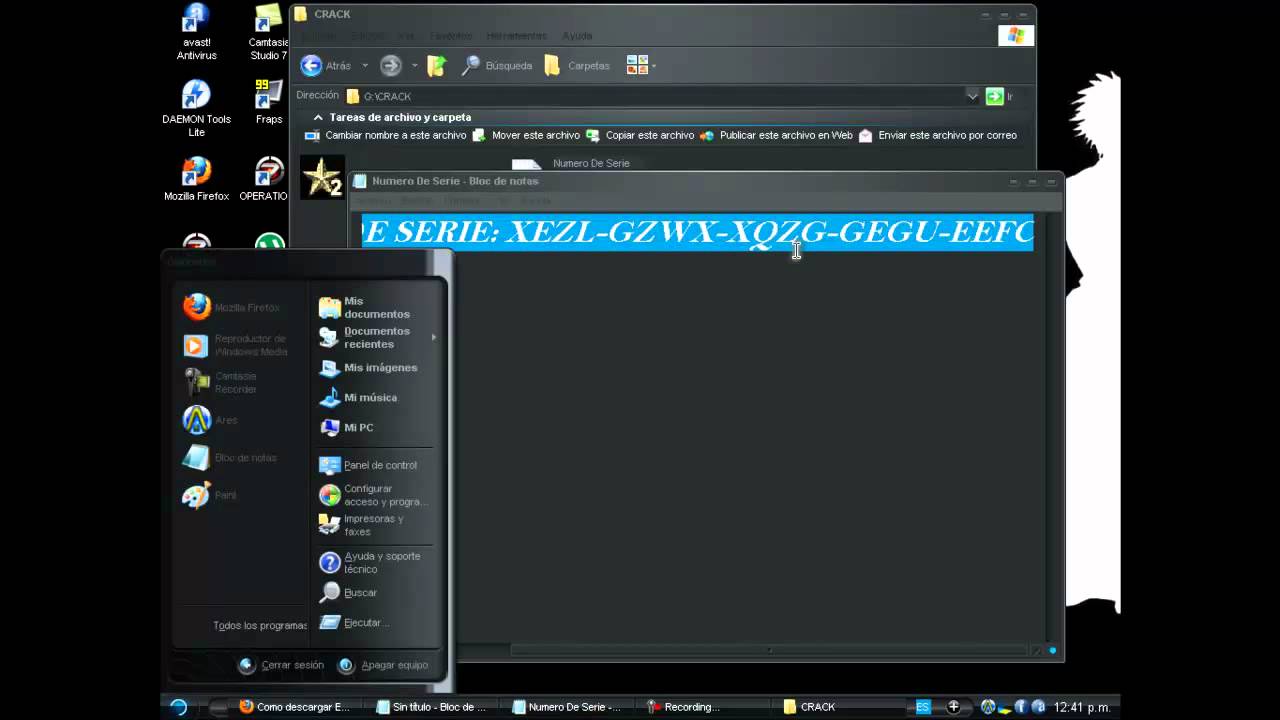Click the Start orb on taskbar
This screenshot has width=1280, height=720.
(x=179, y=707)
